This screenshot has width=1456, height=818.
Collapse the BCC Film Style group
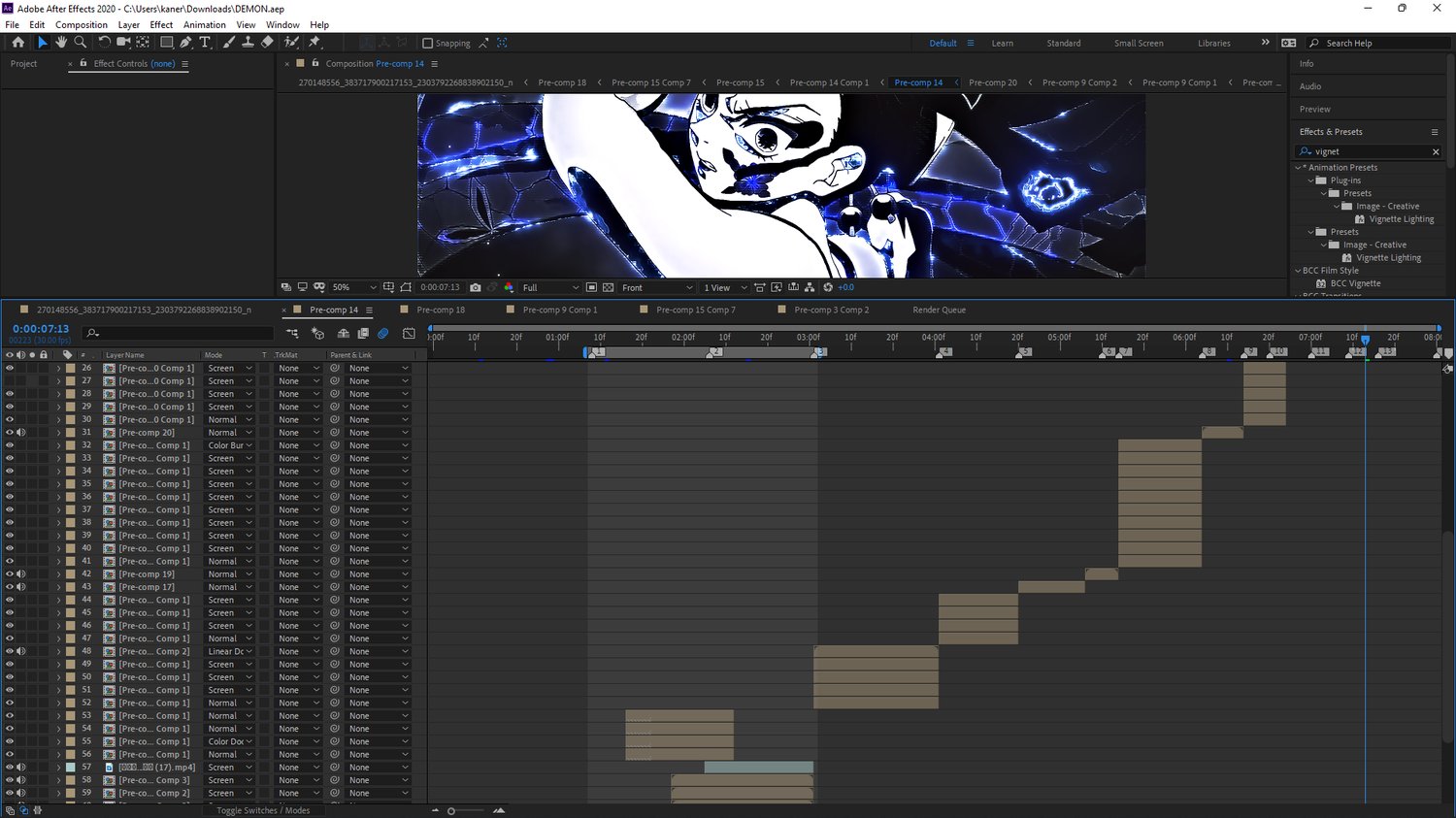1299,271
